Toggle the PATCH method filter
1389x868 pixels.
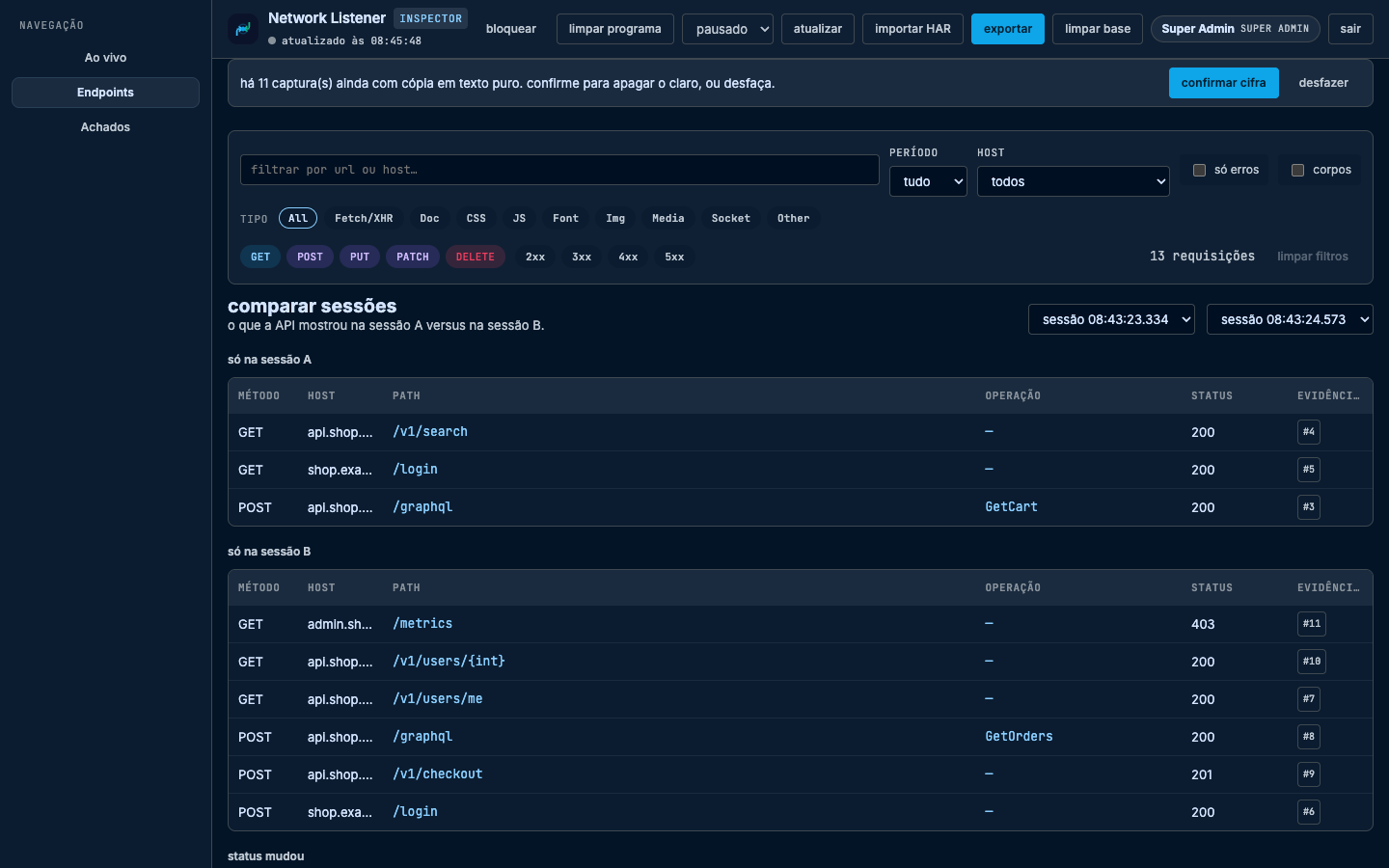tap(413, 257)
